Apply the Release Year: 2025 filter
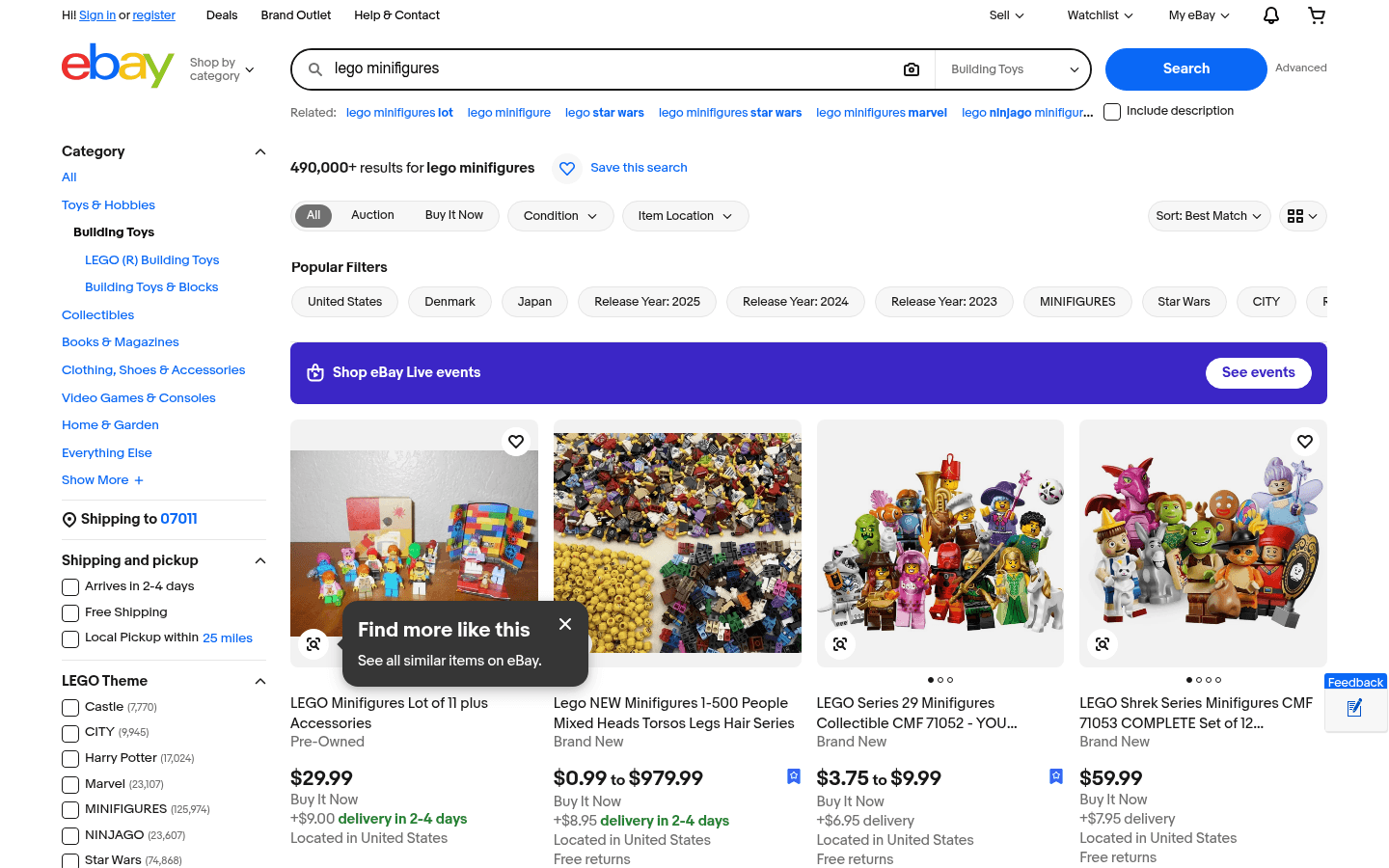The width and height of the screenshot is (1389, 868). pyautogui.click(x=647, y=302)
